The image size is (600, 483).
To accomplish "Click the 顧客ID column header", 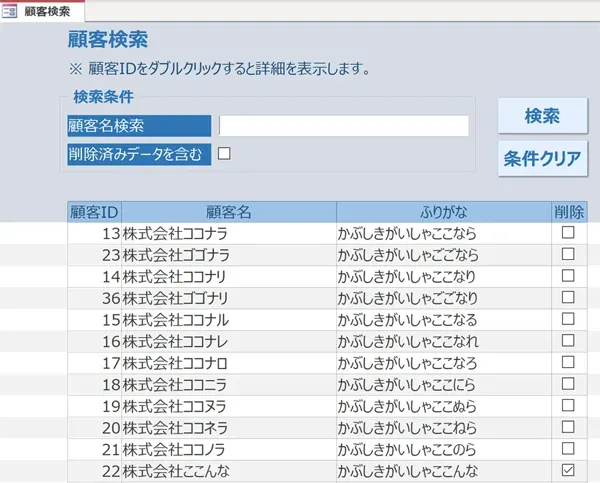I will (94, 211).
